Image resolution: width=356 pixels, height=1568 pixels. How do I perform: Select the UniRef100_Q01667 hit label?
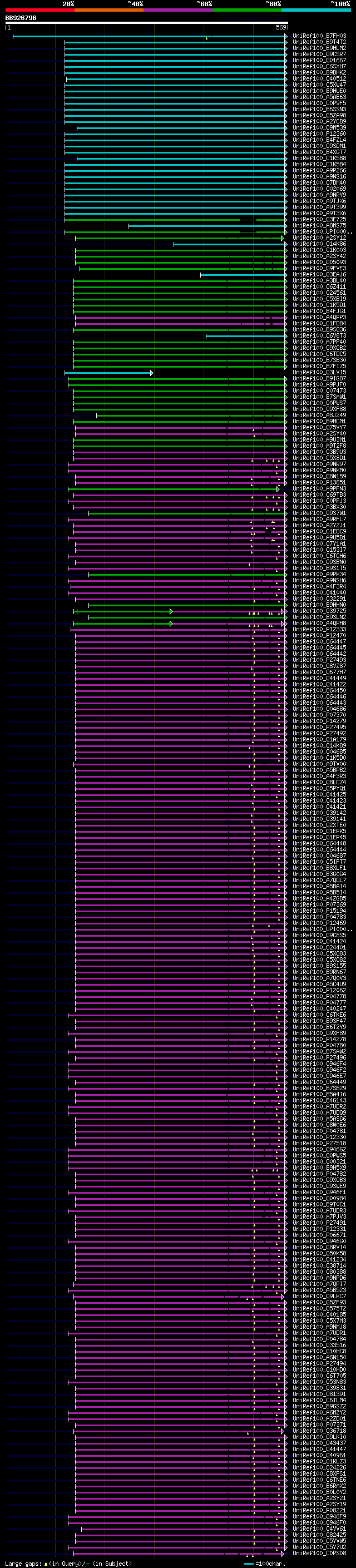click(319, 60)
